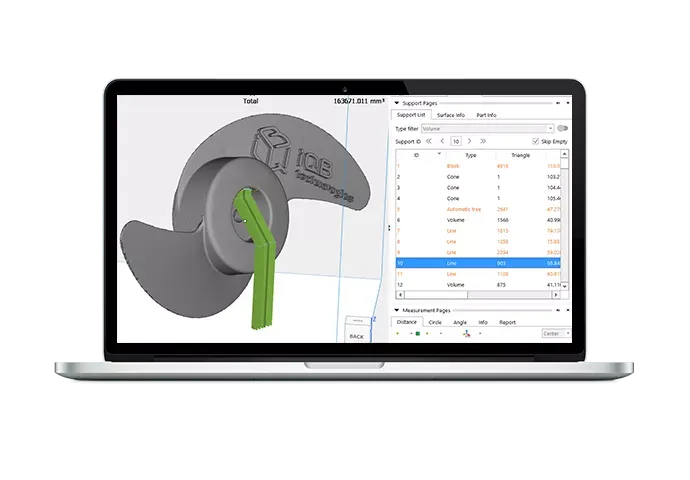The width and height of the screenshot is (690, 480).
Task: Select the Angle measurement tab
Action: click(x=460, y=322)
